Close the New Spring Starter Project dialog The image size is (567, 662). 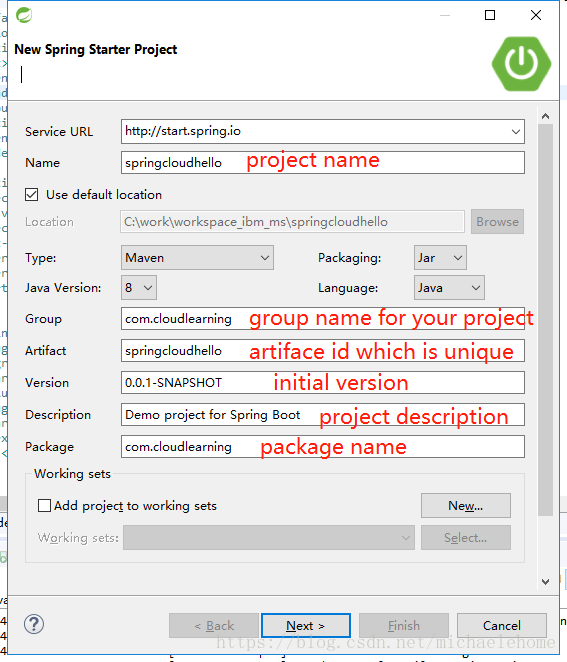click(x=536, y=15)
